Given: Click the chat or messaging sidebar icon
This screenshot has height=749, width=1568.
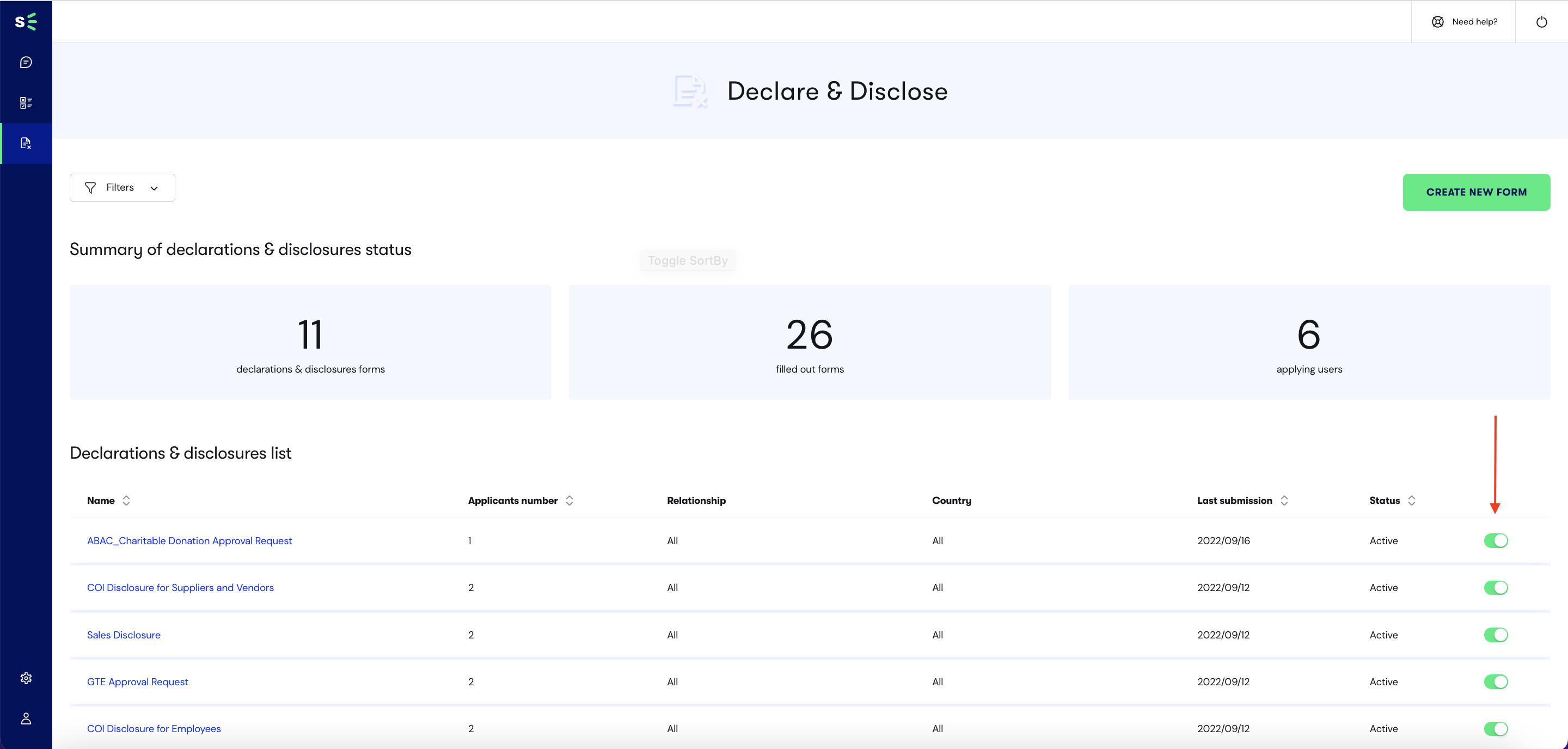Looking at the screenshot, I should (x=26, y=62).
